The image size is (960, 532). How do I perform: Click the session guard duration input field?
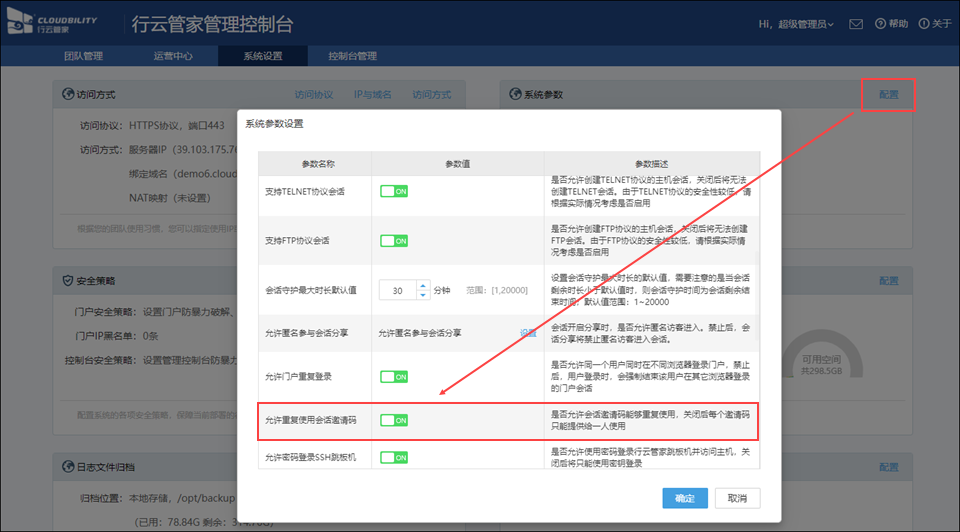pyautogui.click(x=398, y=291)
